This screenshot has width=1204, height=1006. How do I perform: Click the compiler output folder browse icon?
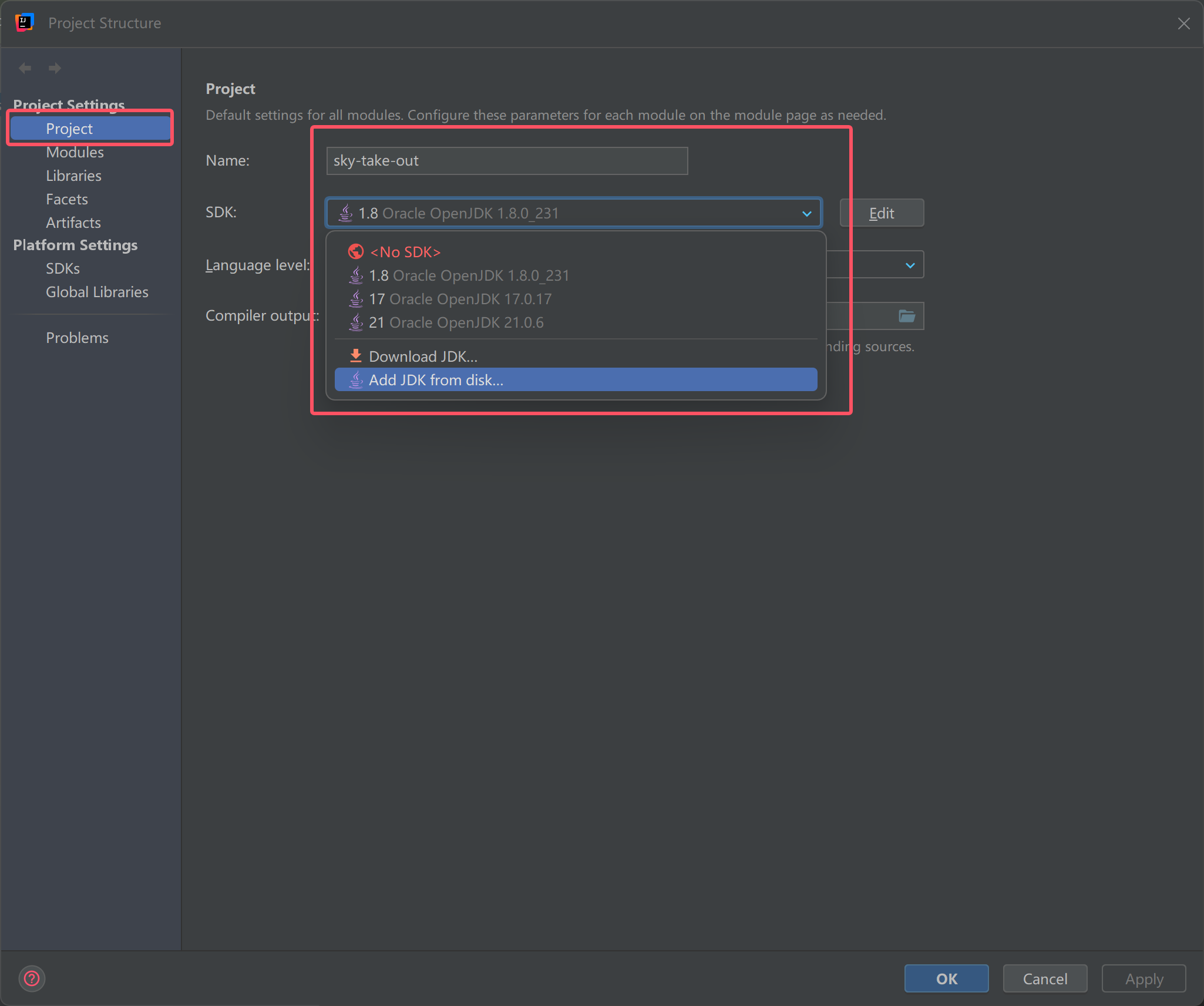(907, 316)
